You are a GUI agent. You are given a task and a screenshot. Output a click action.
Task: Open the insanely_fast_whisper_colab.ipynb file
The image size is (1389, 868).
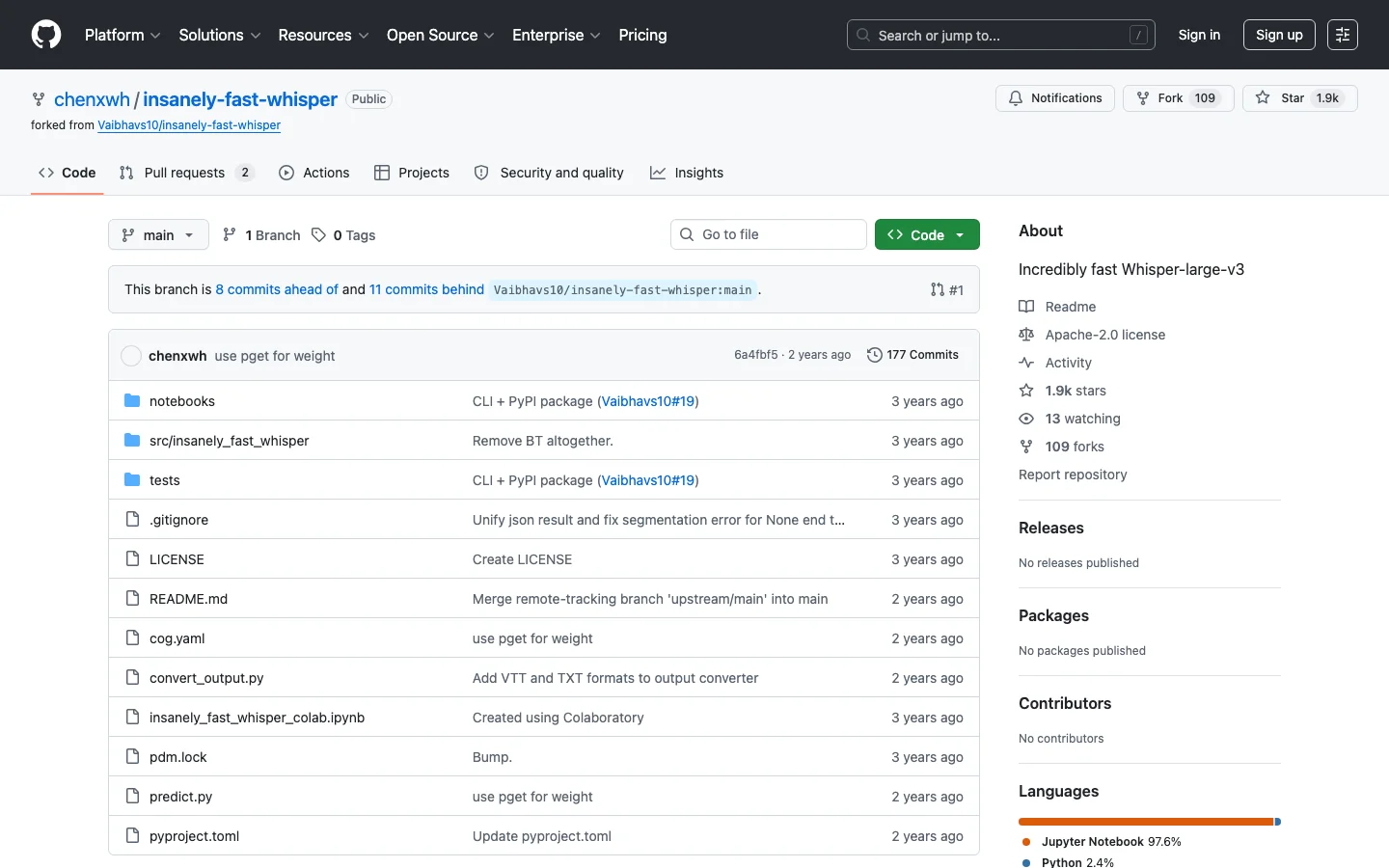(257, 718)
